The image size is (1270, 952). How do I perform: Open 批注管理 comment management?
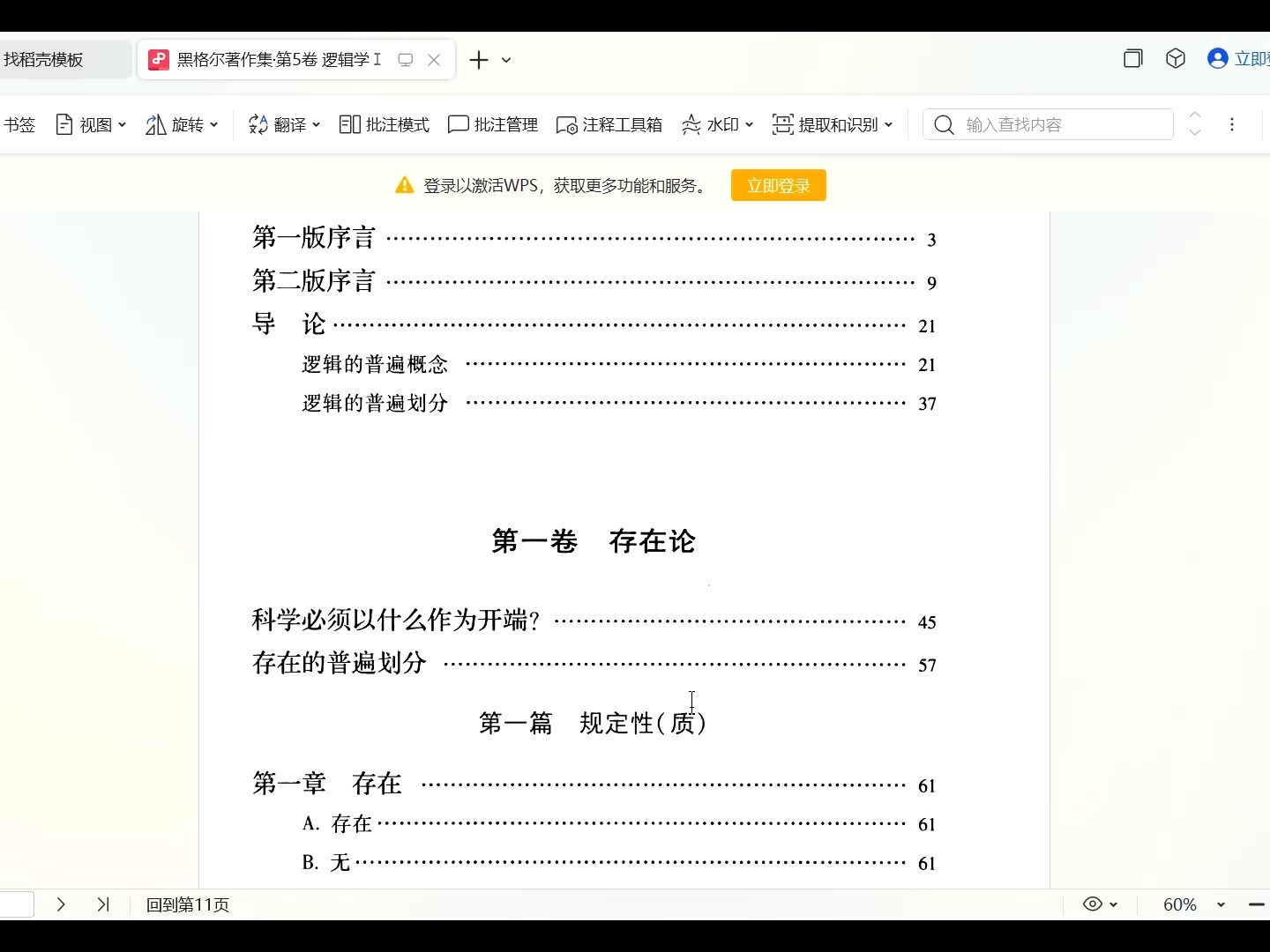click(493, 125)
